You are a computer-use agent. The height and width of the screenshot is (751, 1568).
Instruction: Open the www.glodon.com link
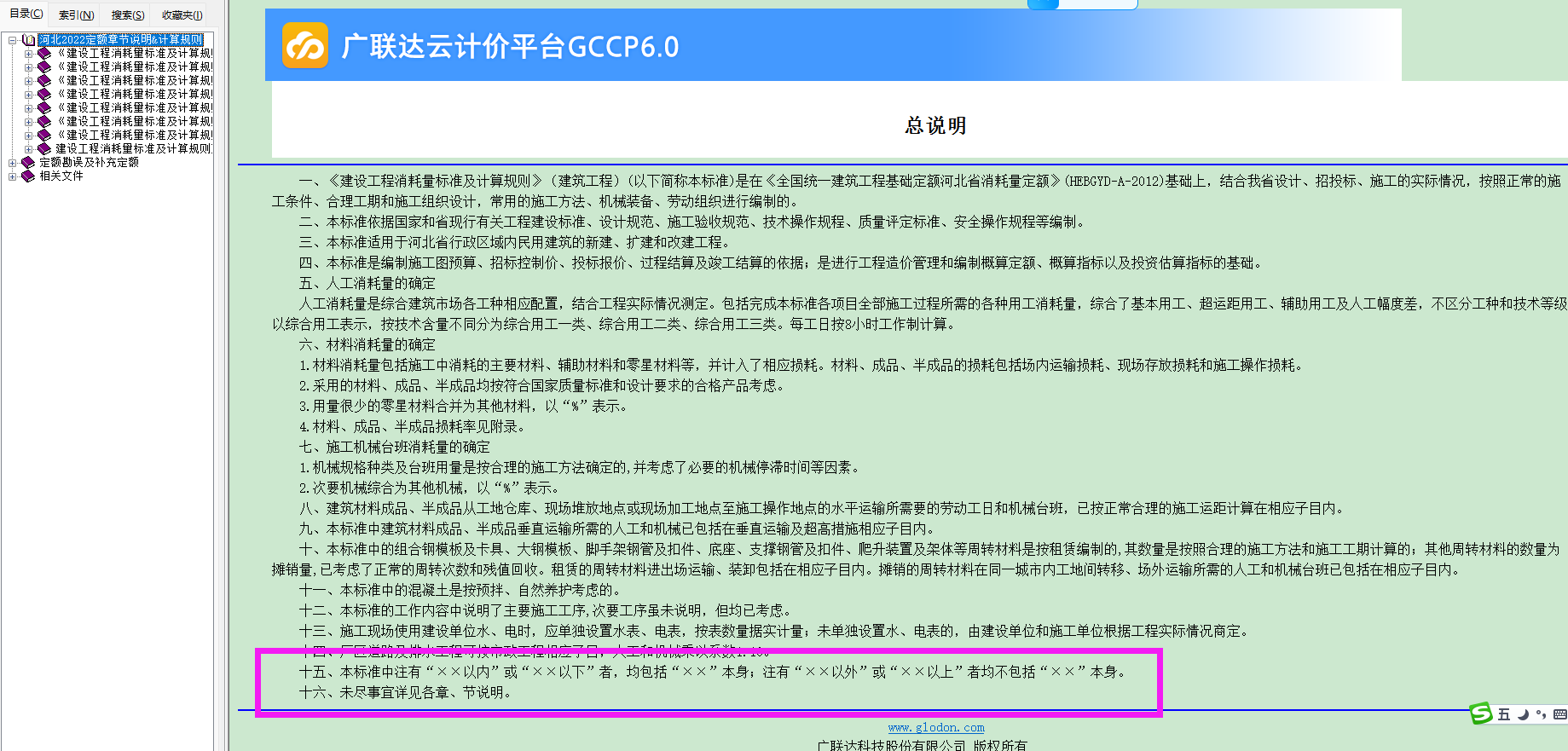[936, 727]
